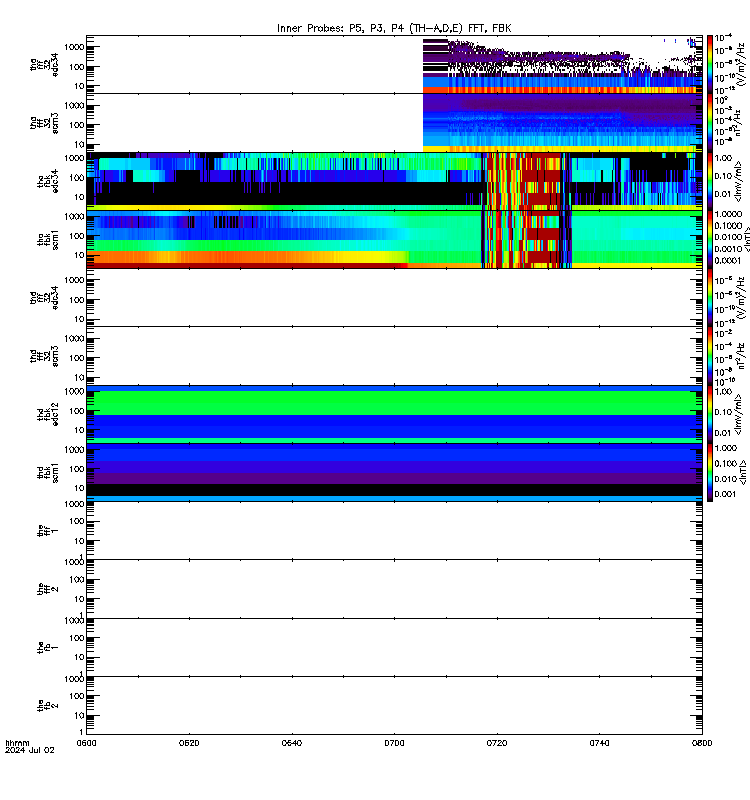
Task: Select the "0800" time axis label
Action: 702,743
